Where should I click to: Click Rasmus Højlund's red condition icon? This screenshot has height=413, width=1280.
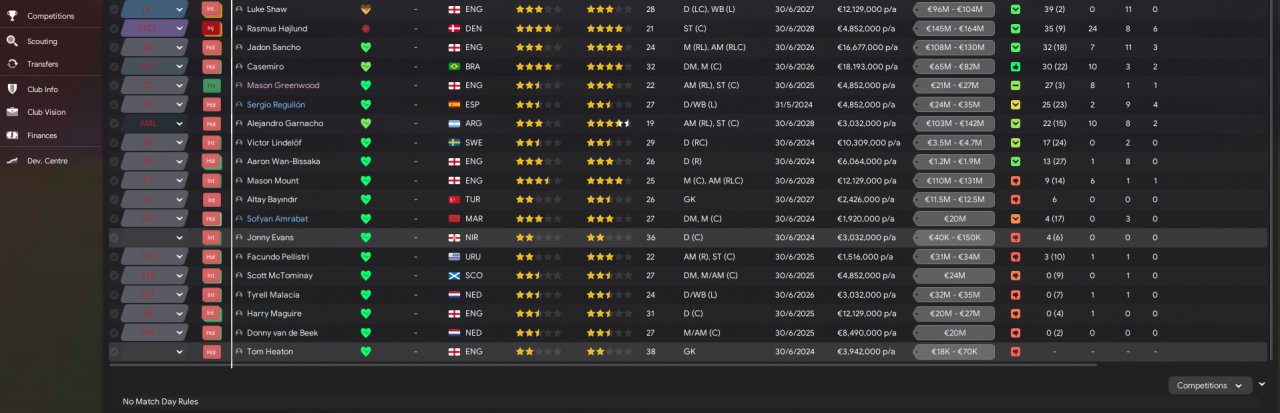pos(366,28)
